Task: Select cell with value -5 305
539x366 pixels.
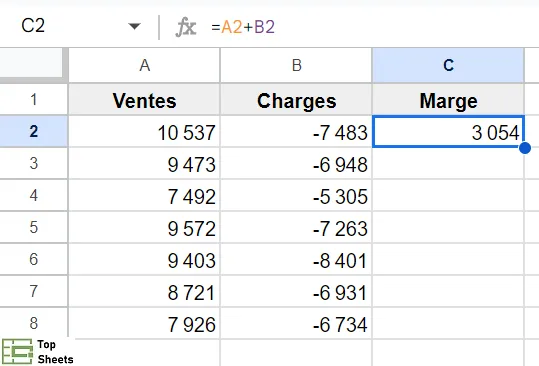Action: tap(296, 195)
